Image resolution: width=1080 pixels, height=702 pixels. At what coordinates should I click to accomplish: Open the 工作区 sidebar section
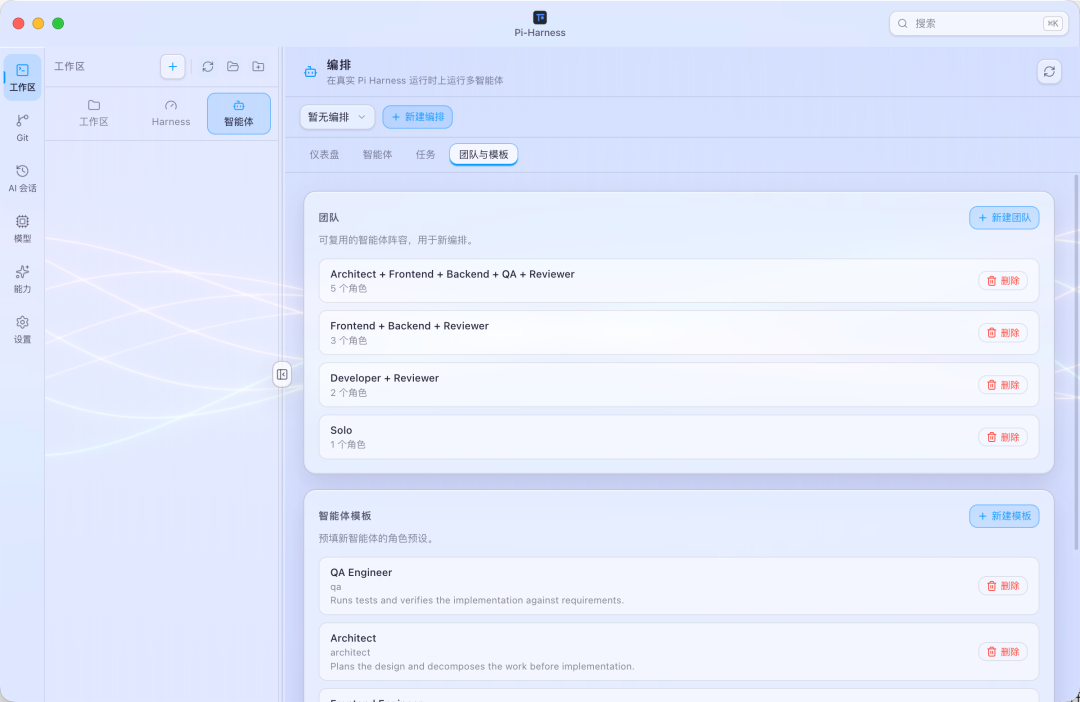pyautogui.click(x=22, y=77)
